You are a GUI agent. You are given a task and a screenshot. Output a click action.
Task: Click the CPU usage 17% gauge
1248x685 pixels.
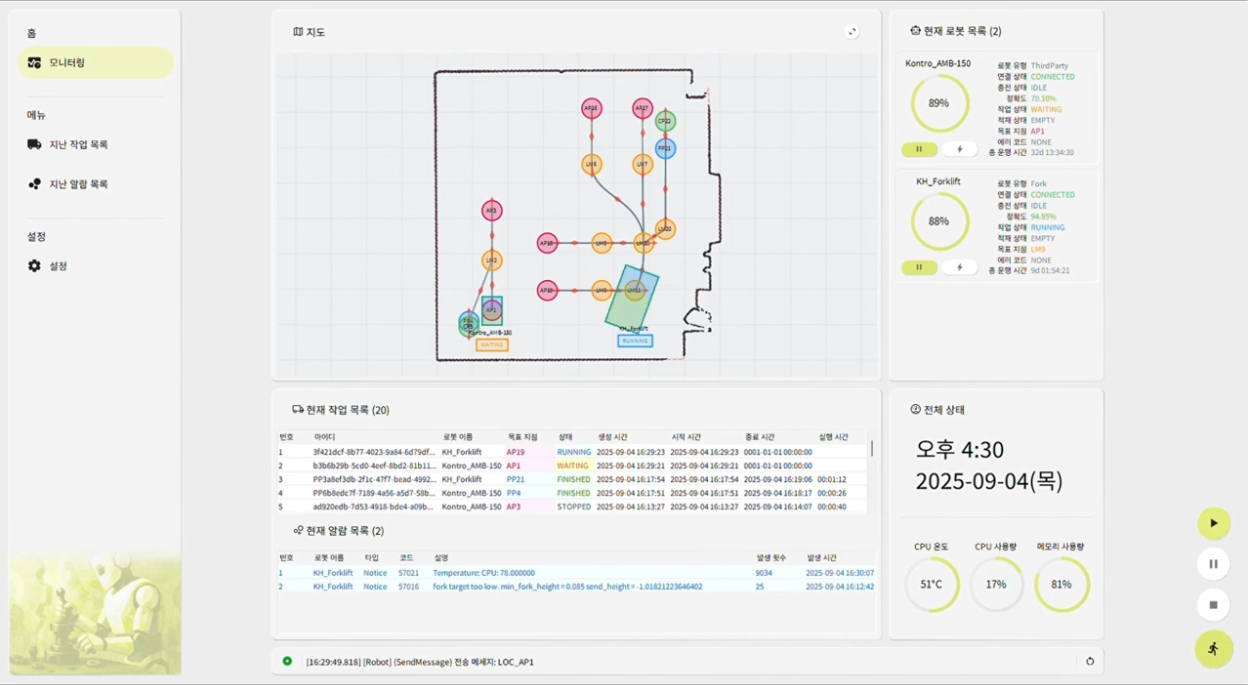pos(996,584)
